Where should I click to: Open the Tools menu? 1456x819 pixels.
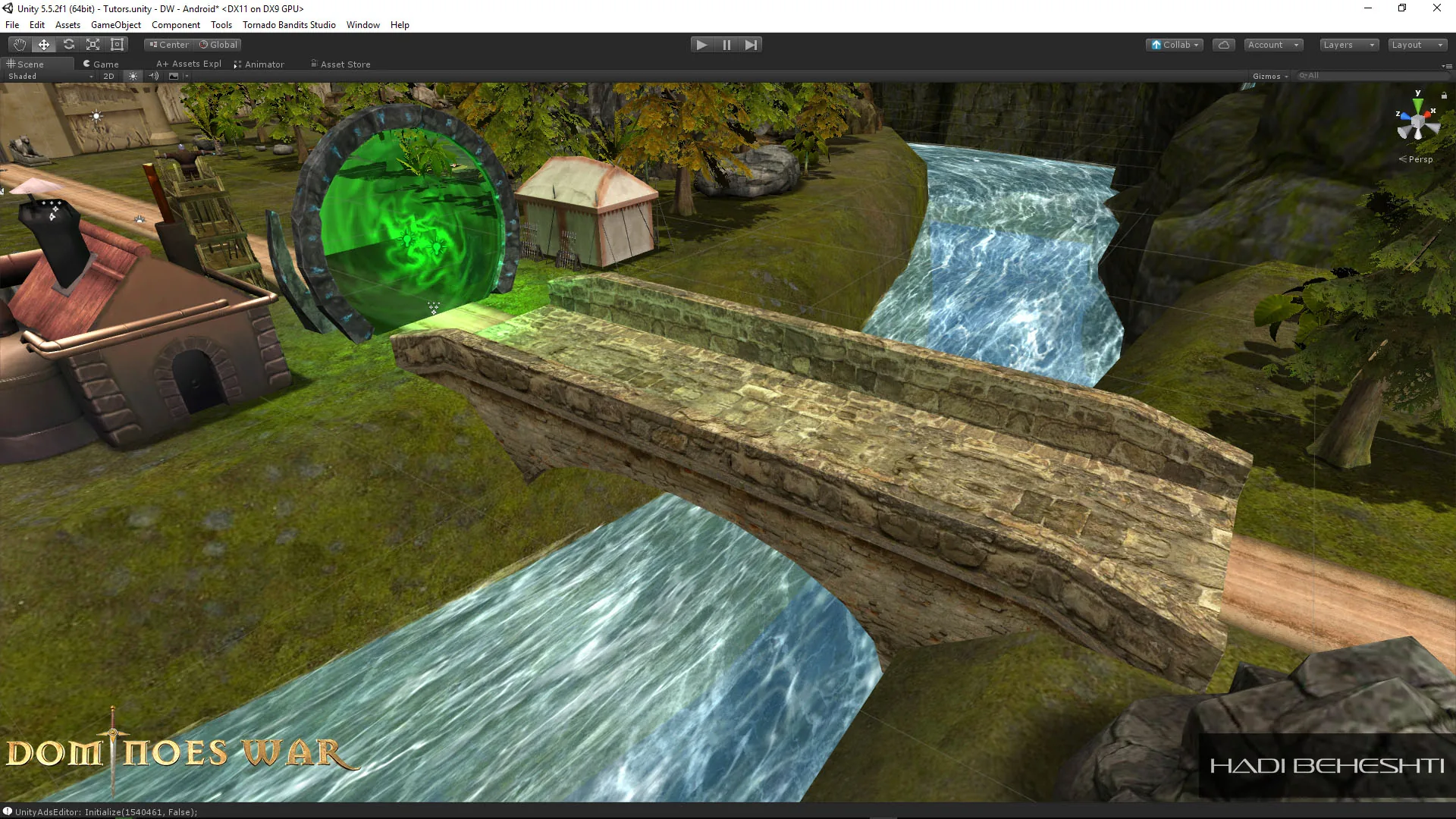(221, 25)
